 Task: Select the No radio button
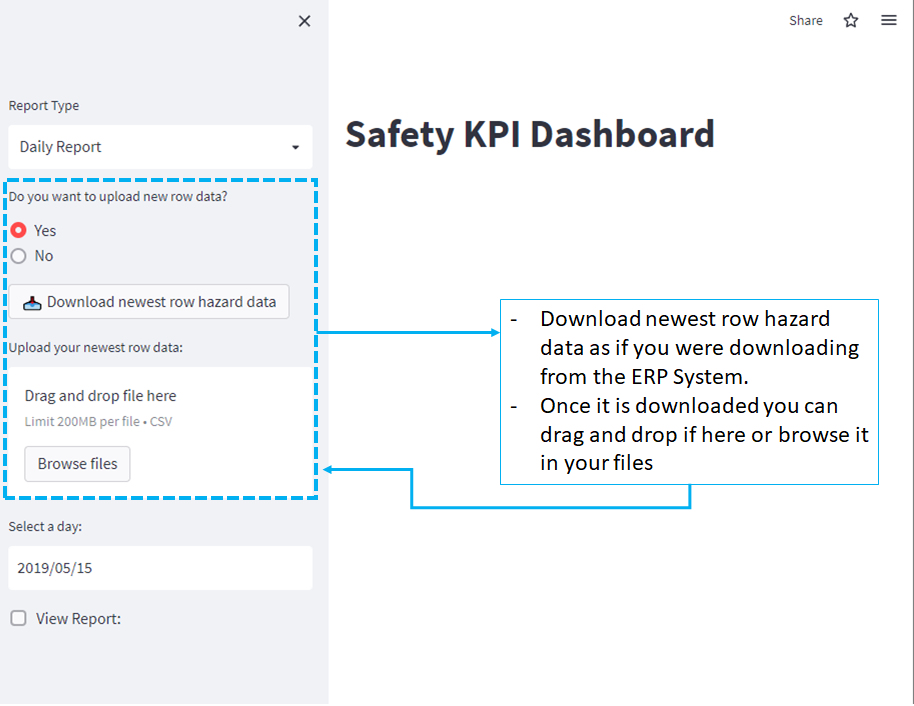[17, 255]
